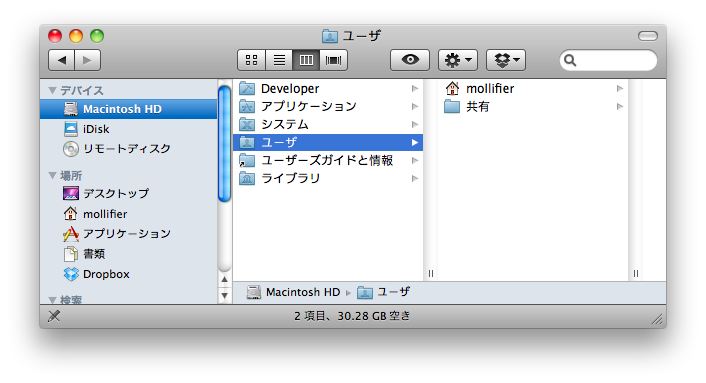Screen dimensions: 706x383
Task: Select the アプリケーション folder in column
Action: [328, 107]
